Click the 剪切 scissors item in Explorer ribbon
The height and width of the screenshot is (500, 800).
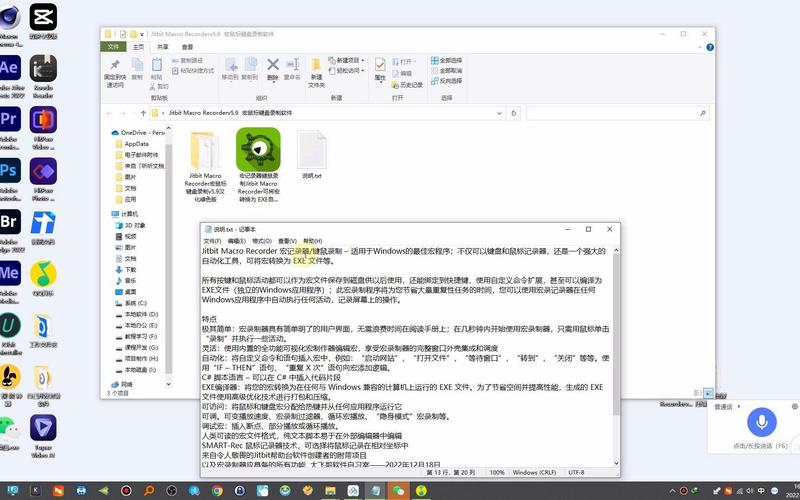pos(160,86)
